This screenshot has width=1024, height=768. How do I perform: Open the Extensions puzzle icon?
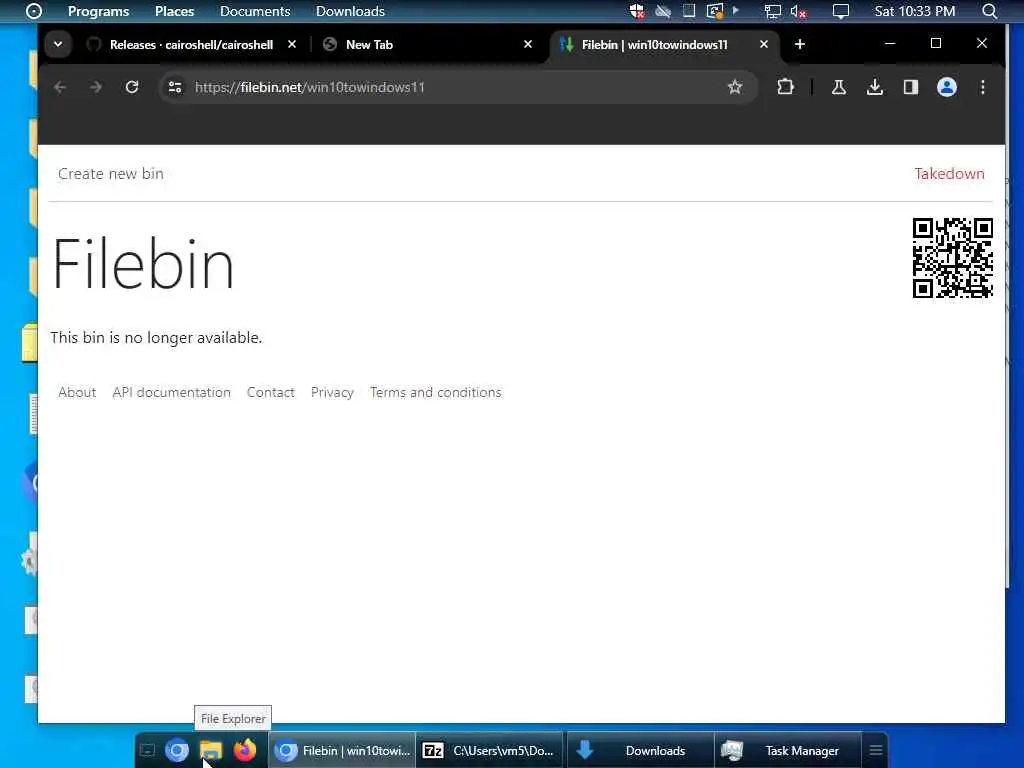tap(785, 87)
